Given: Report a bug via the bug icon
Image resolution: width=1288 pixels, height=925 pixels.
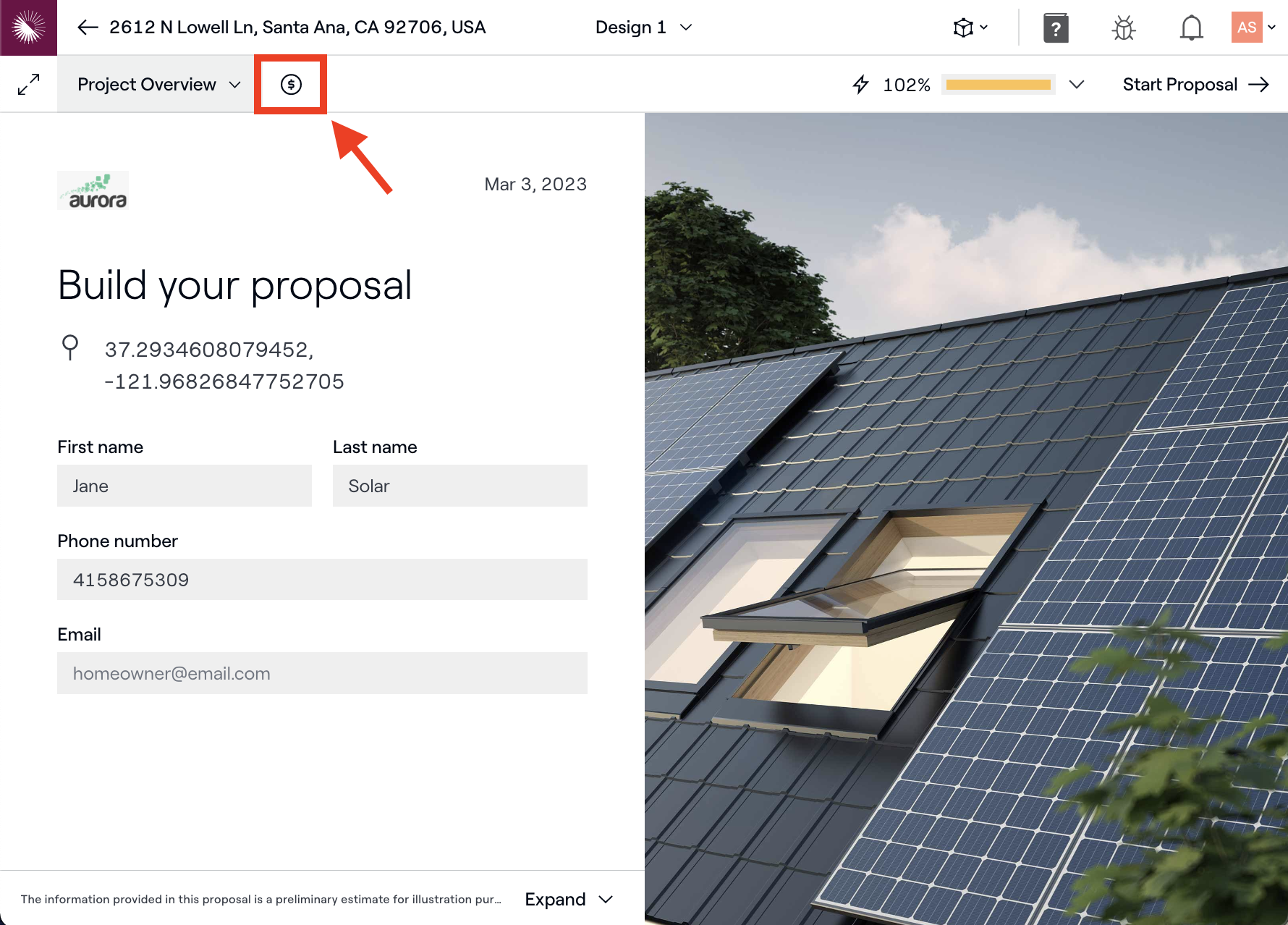Looking at the screenshot, I should click(1123, 28).
